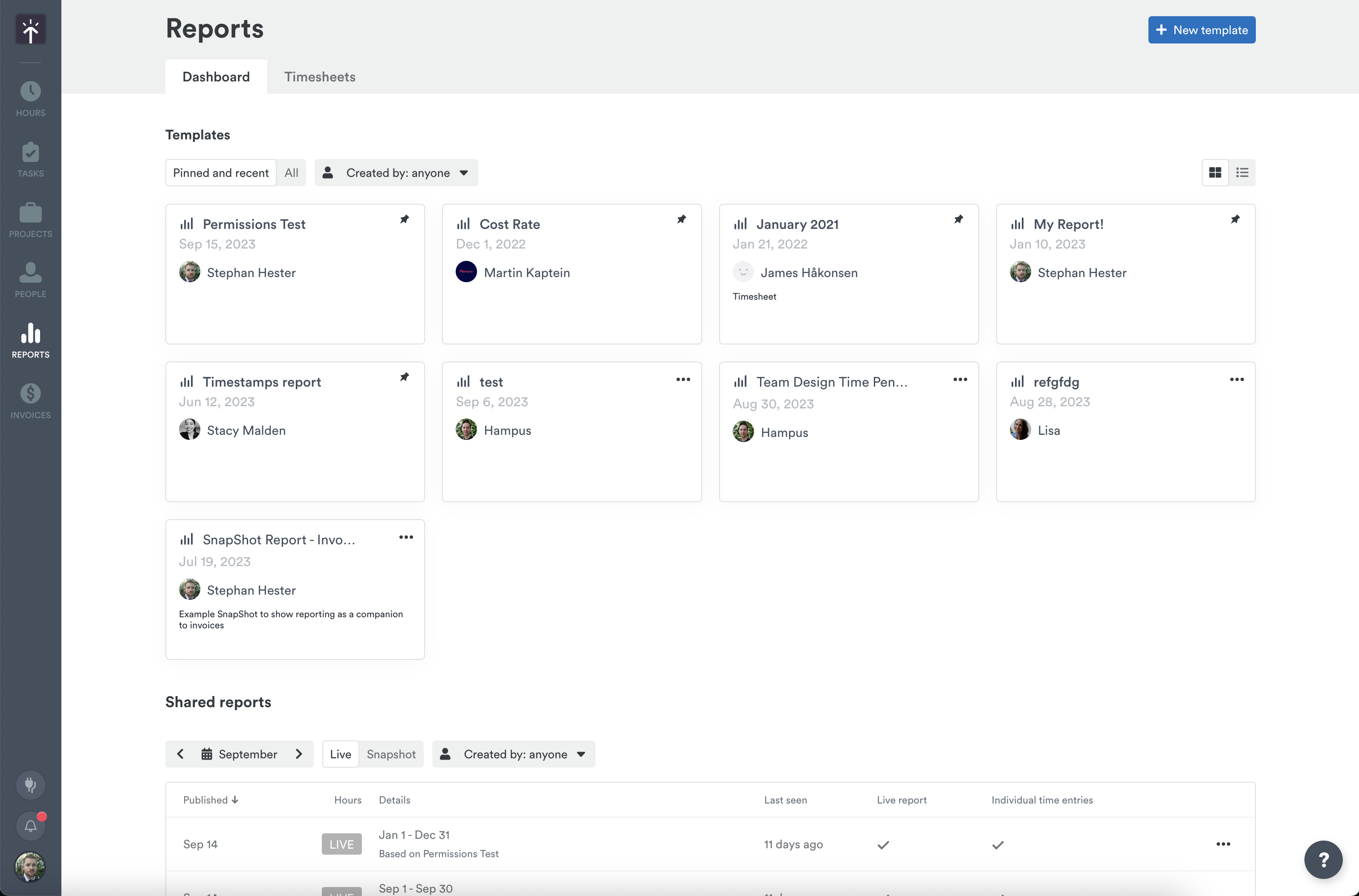Go to next month from September
Image resolution: width=1359 pixels, height=896 pixels.
point(299,754)
